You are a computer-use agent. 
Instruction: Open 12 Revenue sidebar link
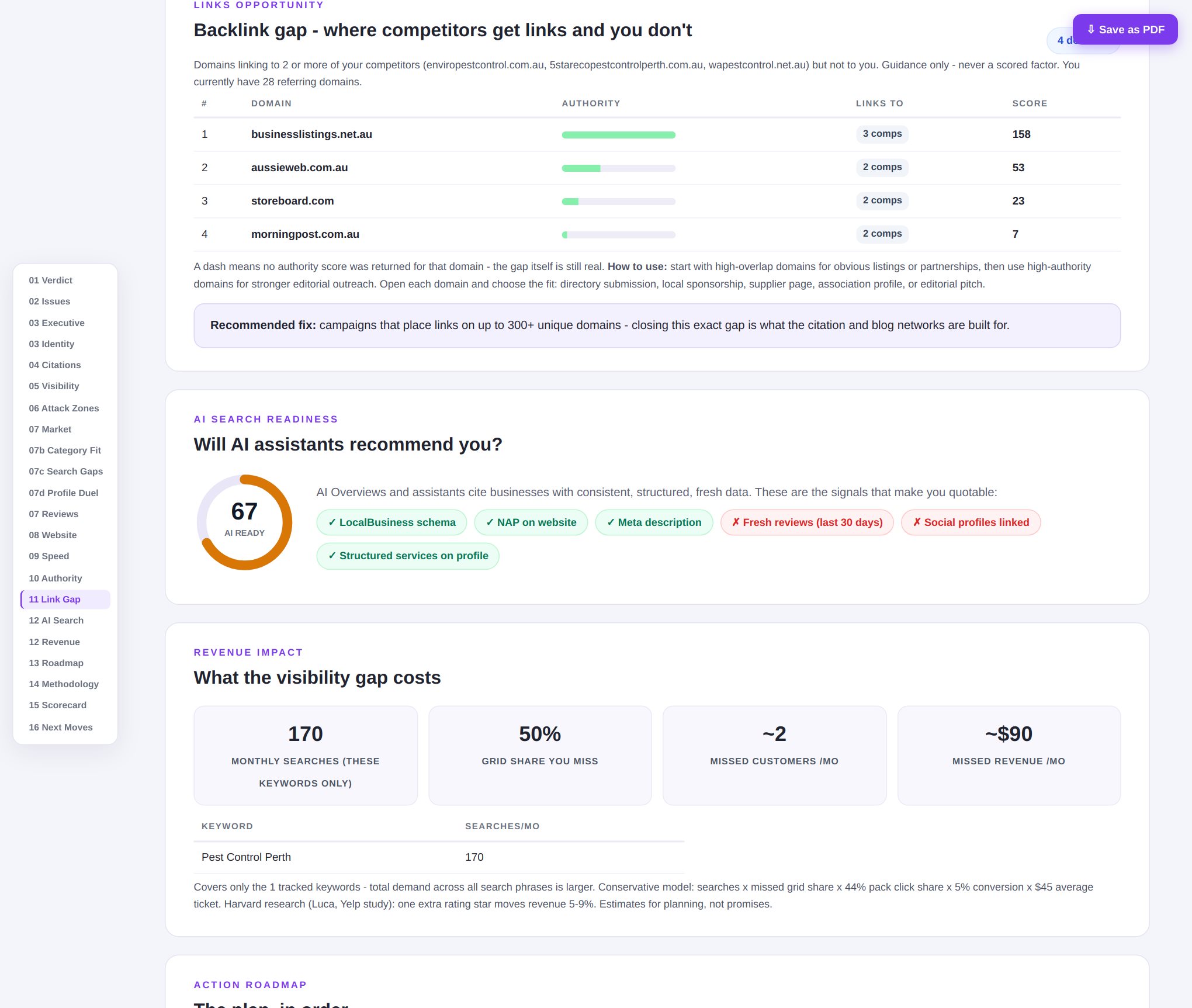[54, 642]
